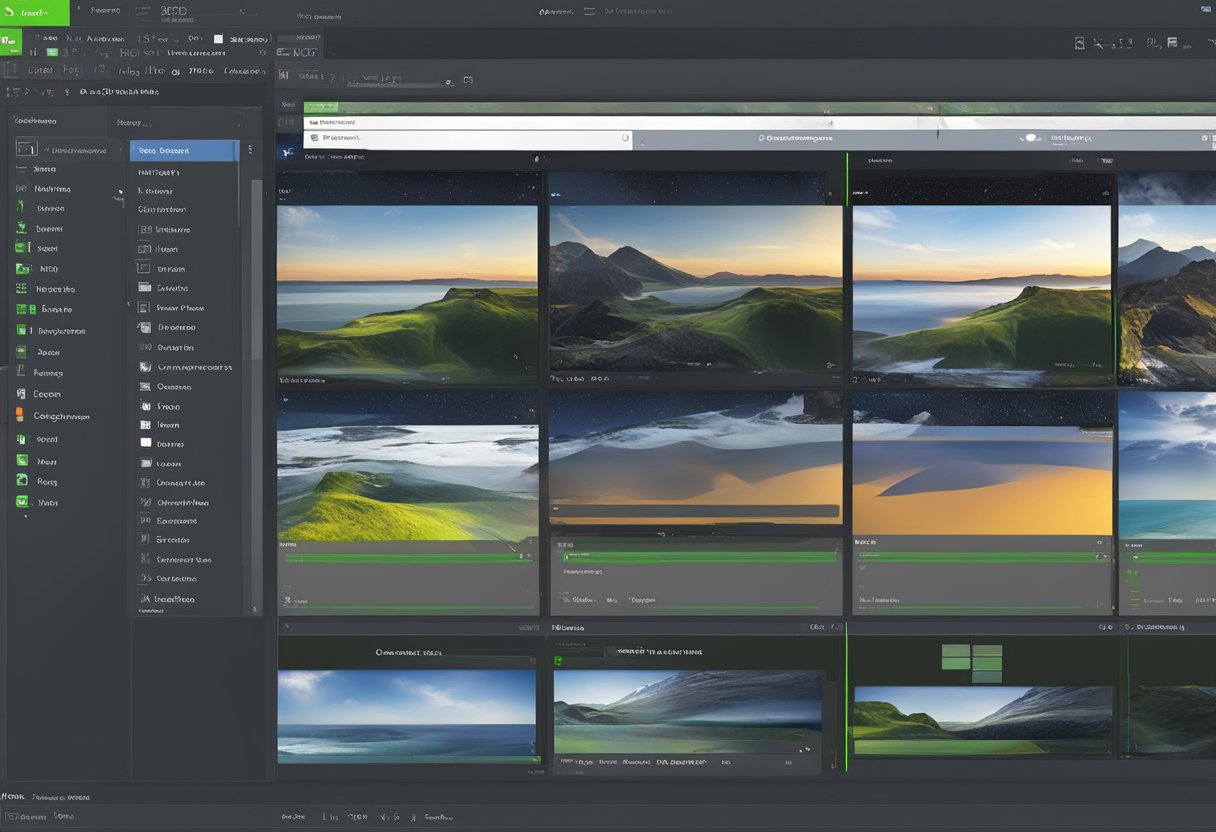1216x832 pixels.
Task: Switch to the NCO tab
Action: (x=299, y=52)
